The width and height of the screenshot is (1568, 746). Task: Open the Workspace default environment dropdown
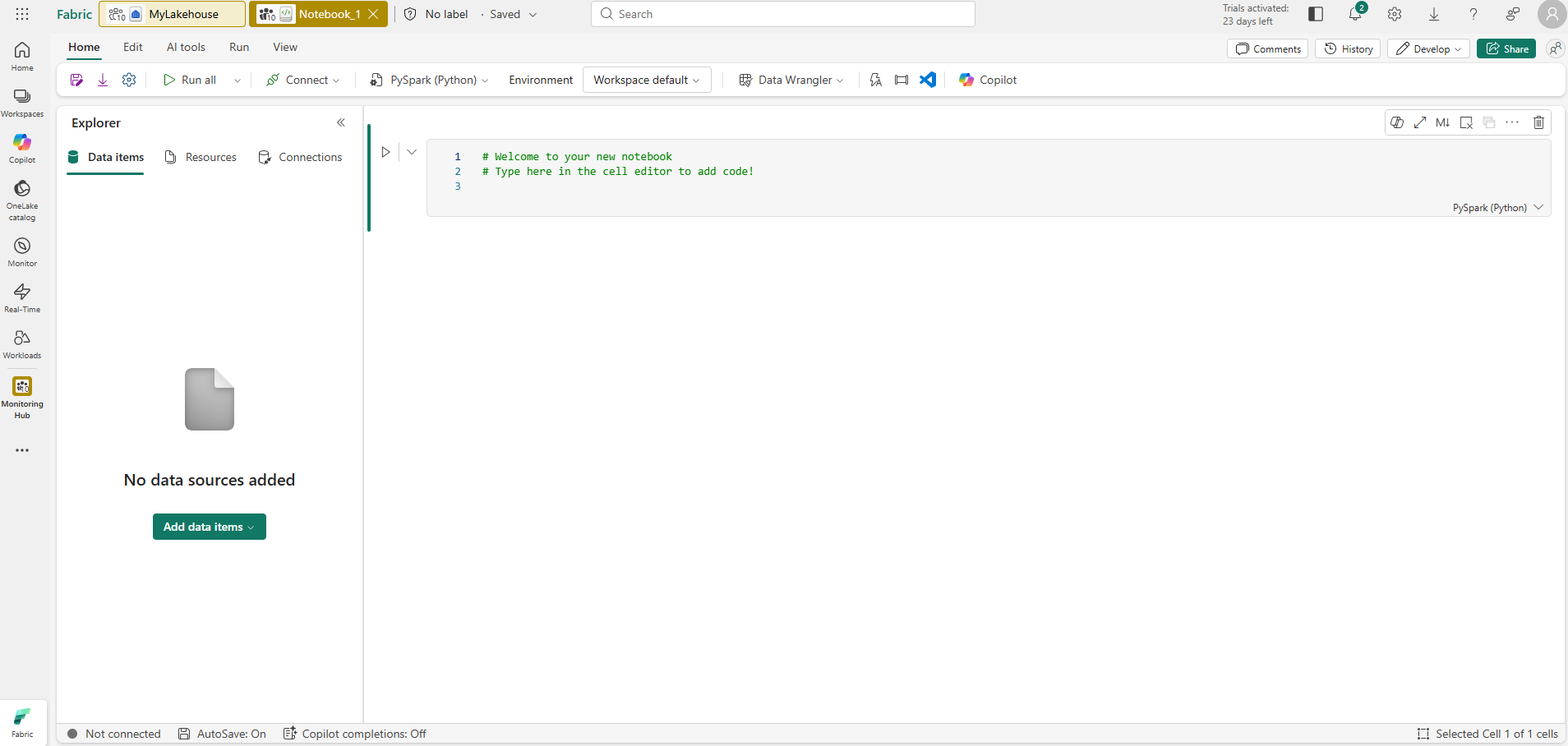point(647,80)
